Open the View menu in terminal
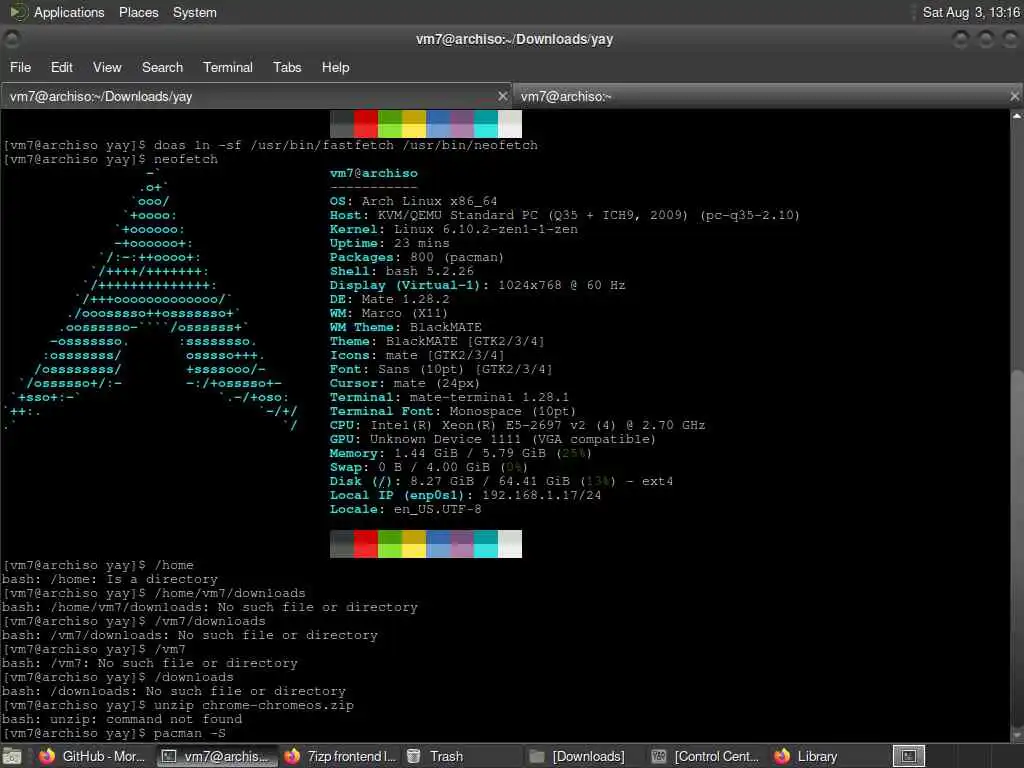Image resolution: width=1024 pixels, height=768 pixels. [x=107, y=67]
